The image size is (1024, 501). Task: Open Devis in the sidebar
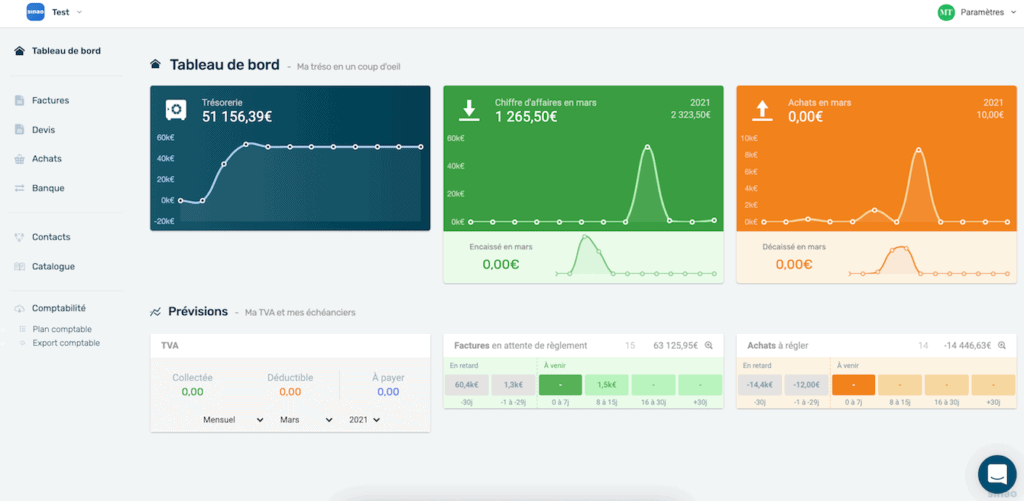[44, 130]
